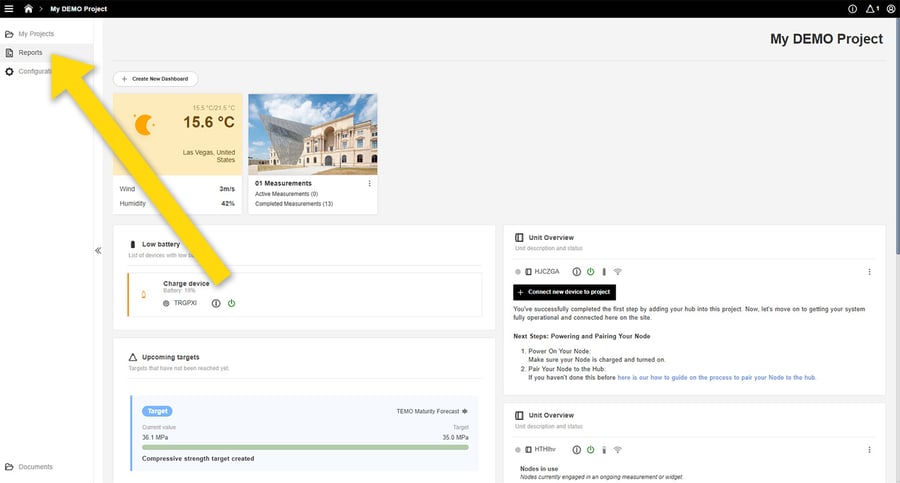900x483 pixels.
Task: Open My Projects in the sidebar
Action: 36,34
